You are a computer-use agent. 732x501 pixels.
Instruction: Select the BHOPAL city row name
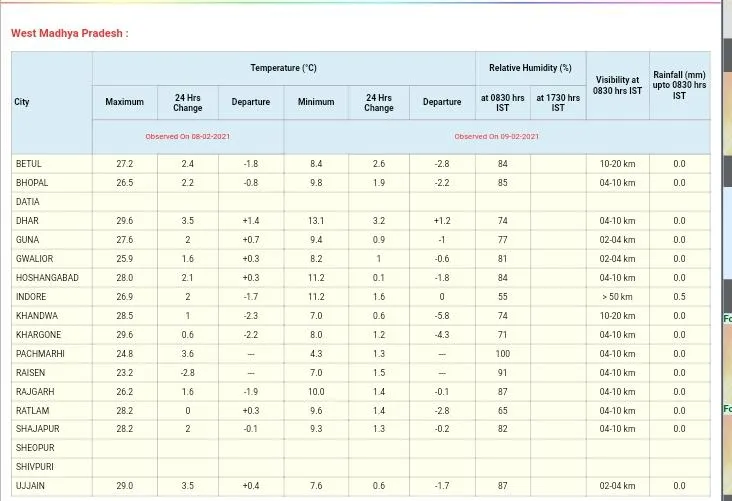tap(32, 183)
